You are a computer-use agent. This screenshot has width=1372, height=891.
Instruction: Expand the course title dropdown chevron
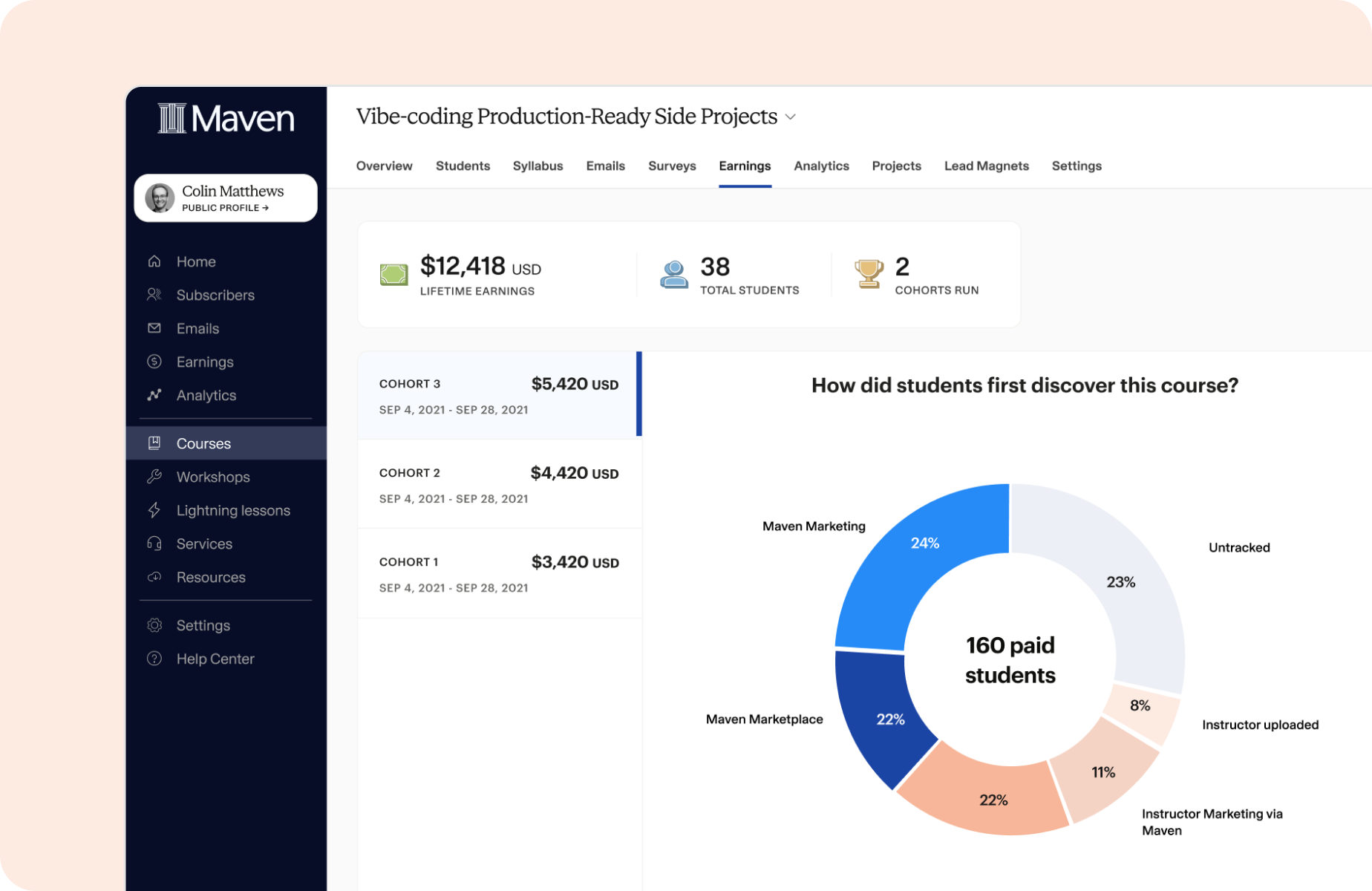point(791,117)
